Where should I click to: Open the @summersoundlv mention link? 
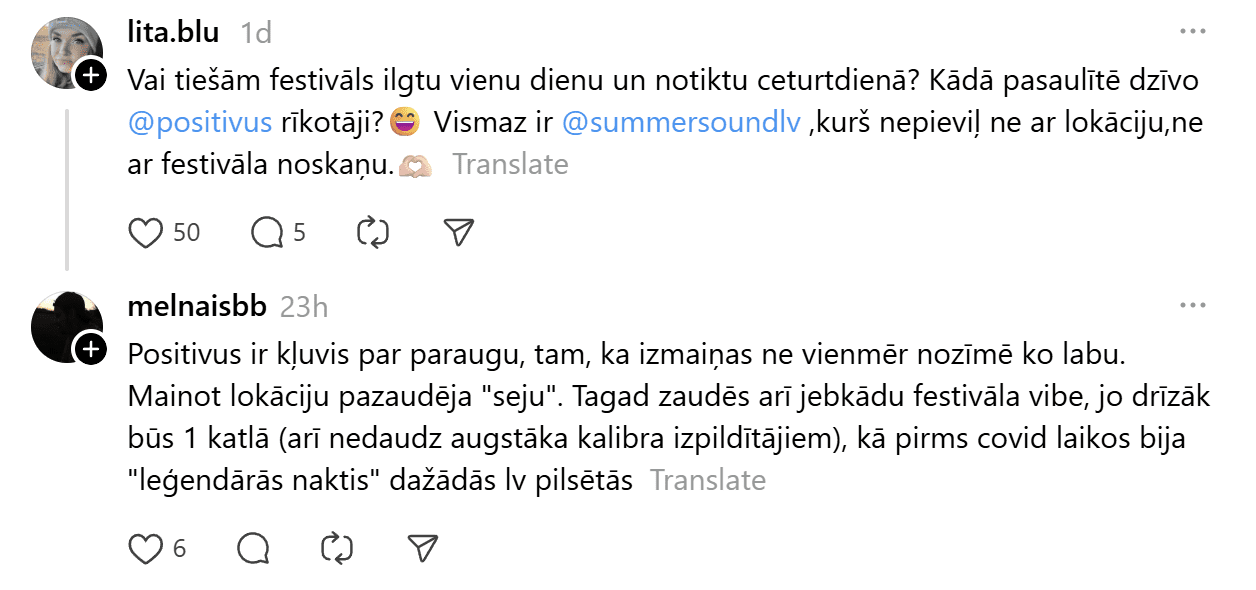(x=682, y=123)
